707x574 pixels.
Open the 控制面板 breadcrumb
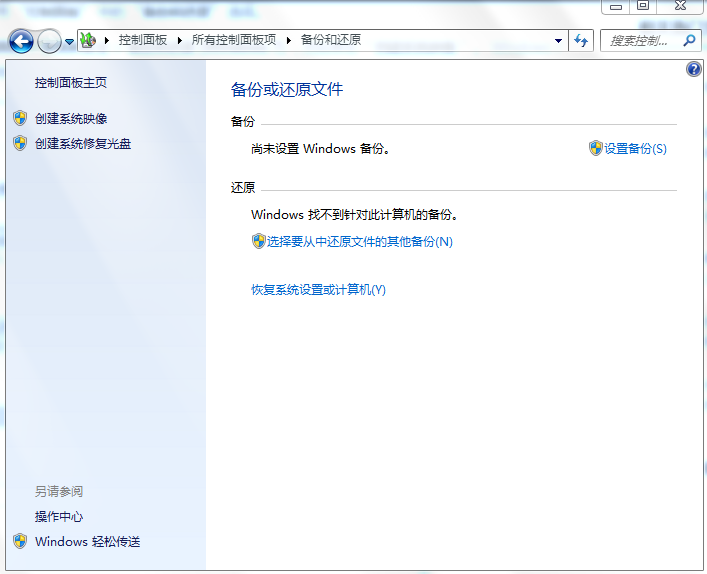click(x=142, y=40)
